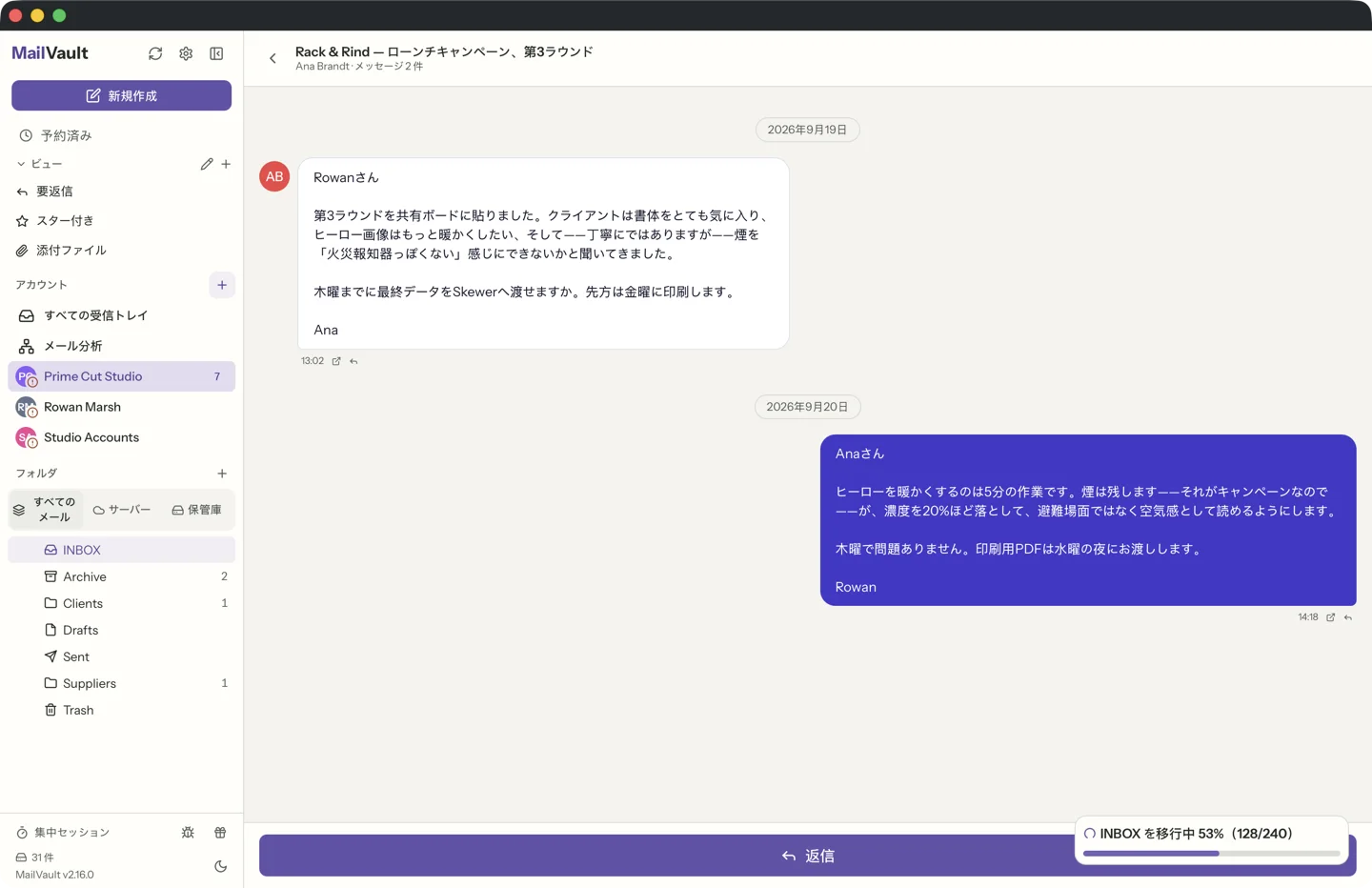
Task: Select the Rowan Marsh account
Action: (121, 407)
